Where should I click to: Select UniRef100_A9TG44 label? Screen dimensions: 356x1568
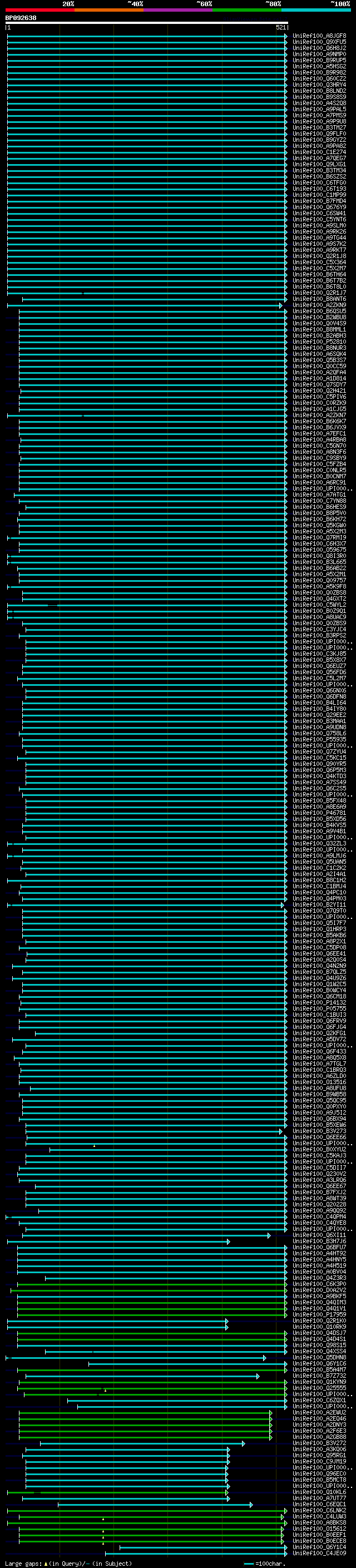319,238
